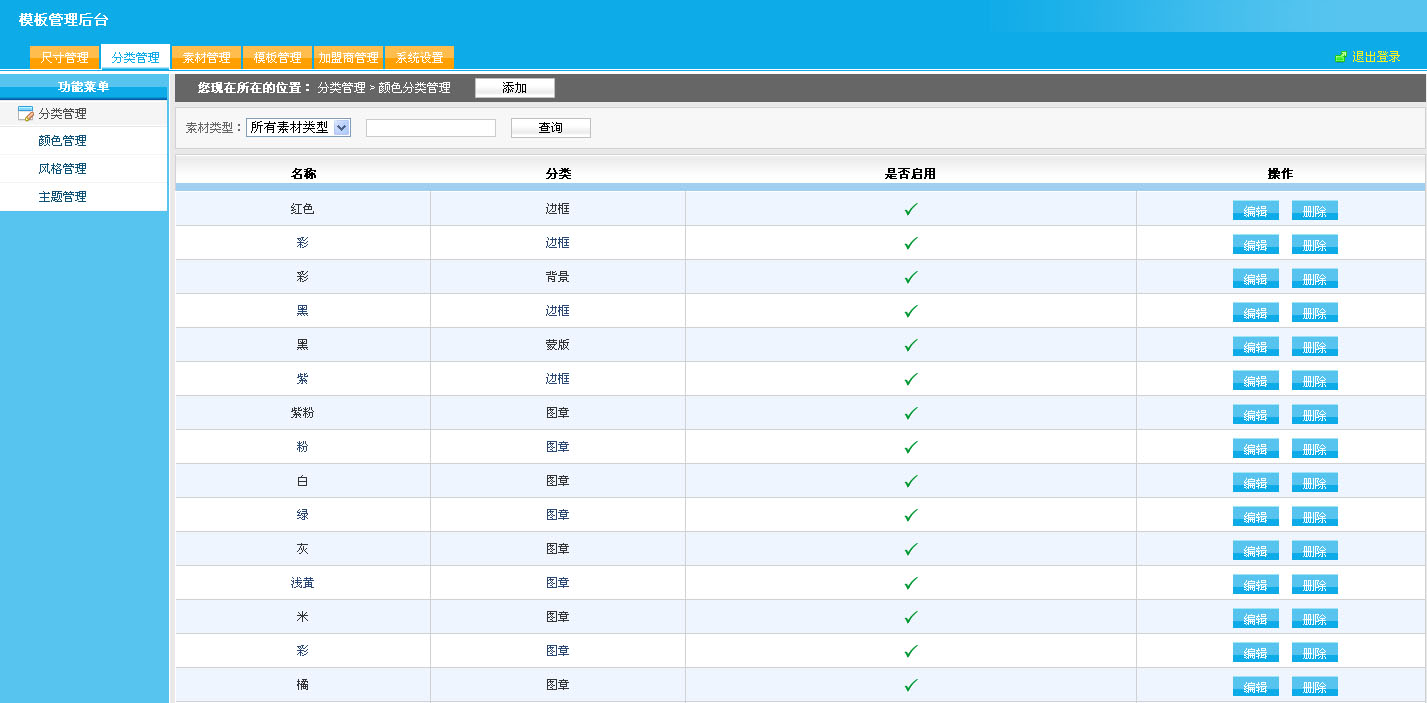Edit the 米 entry
The width and height of the screenshot is (1427, 703).
pyautogui.click(x=1256, y=619)
